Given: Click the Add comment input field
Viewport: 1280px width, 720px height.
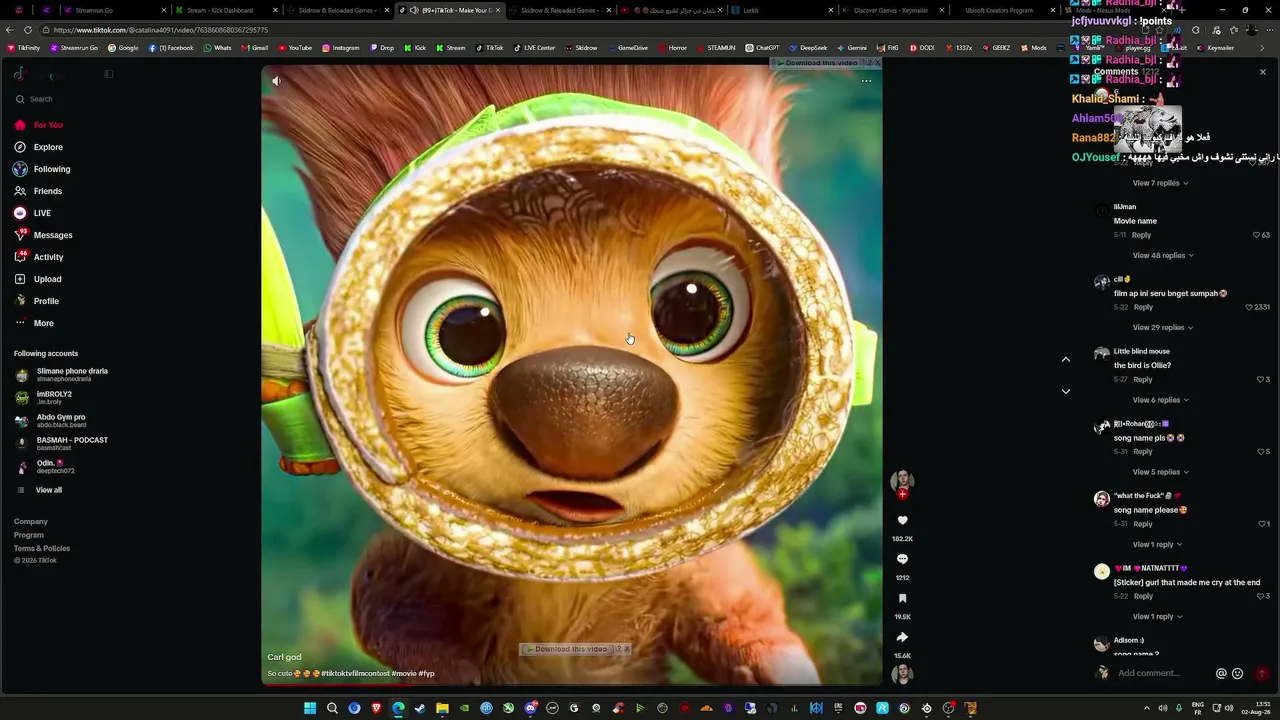Looking at the screenshot, I should [1160, 673].
